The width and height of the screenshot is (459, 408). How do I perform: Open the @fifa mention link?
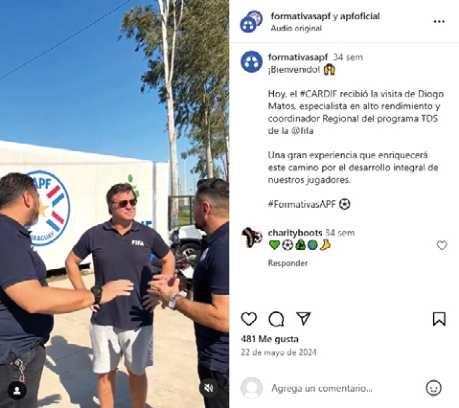point(302,131)
